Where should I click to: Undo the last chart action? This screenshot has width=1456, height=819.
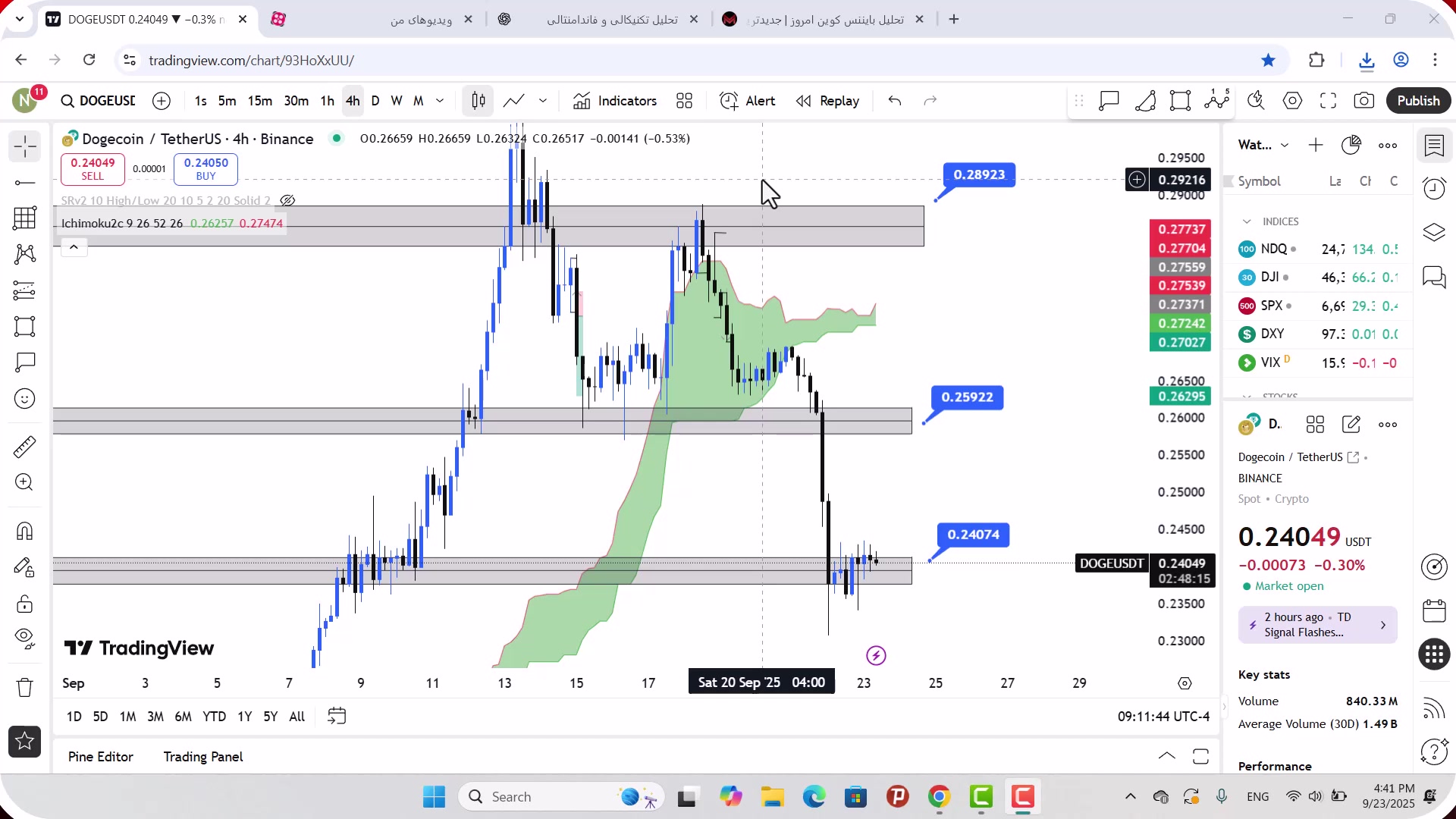click(x=895, y=101)
